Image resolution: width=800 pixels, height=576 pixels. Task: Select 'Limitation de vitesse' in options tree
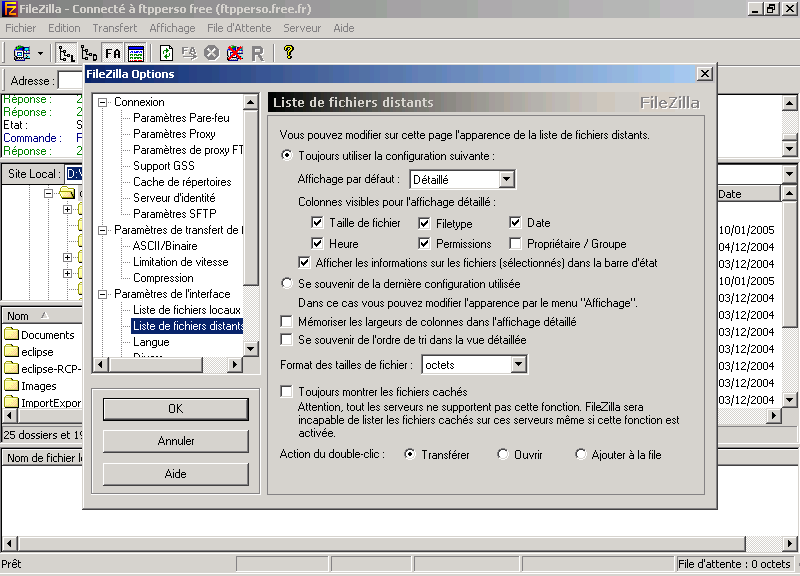pos(181,262)
